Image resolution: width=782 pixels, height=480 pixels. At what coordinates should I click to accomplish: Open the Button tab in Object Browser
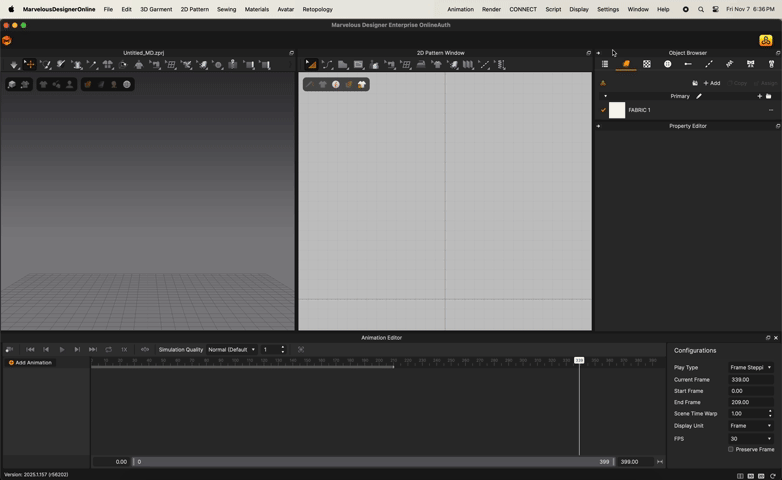668,64
